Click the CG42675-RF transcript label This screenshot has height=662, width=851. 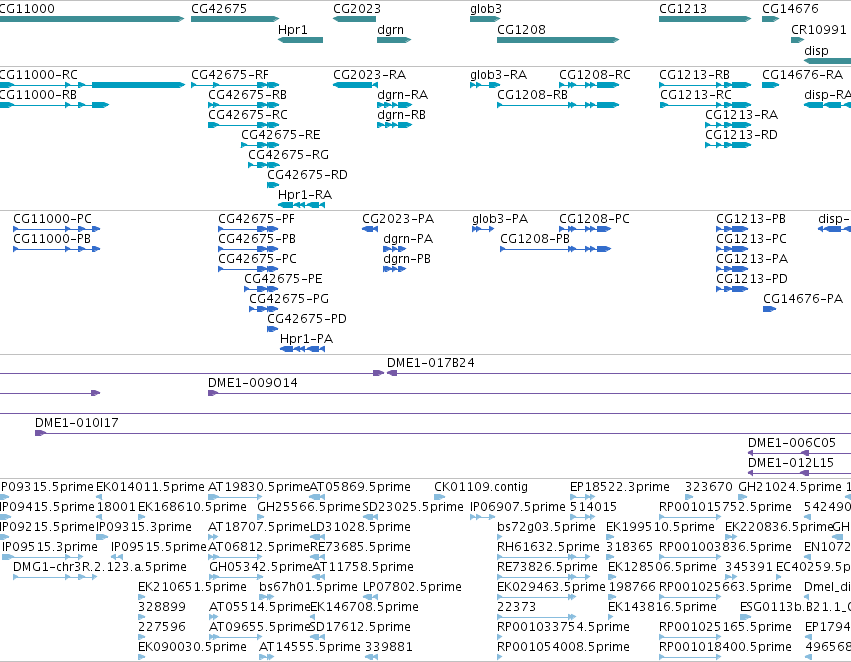[230, 74]
